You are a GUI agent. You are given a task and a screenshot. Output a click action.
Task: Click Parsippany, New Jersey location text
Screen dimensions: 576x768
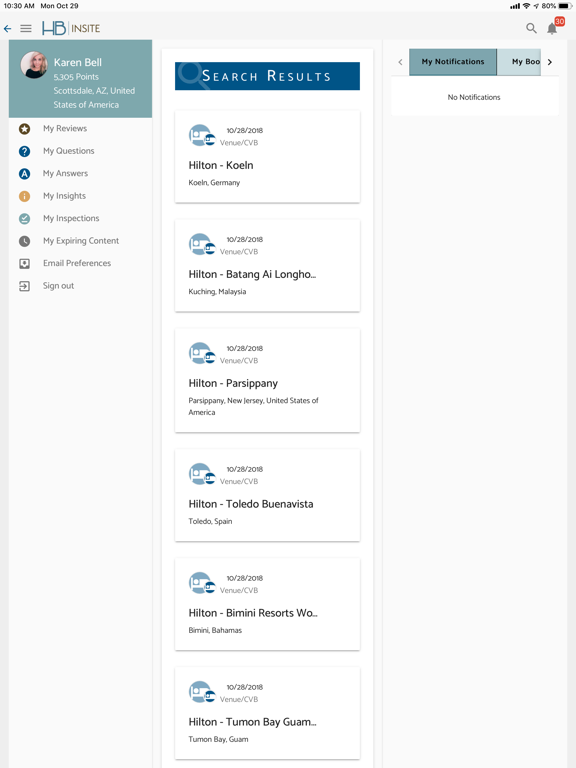pos(253,407)
